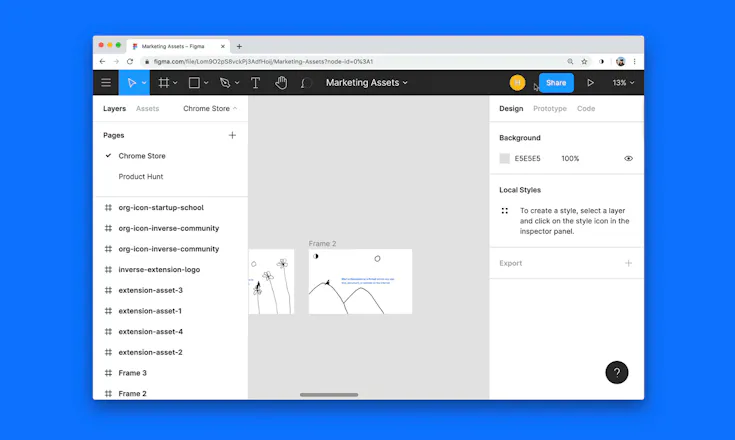
Task: Collapse the Chrome Store pages dropdown
Action: coord(210,108)
